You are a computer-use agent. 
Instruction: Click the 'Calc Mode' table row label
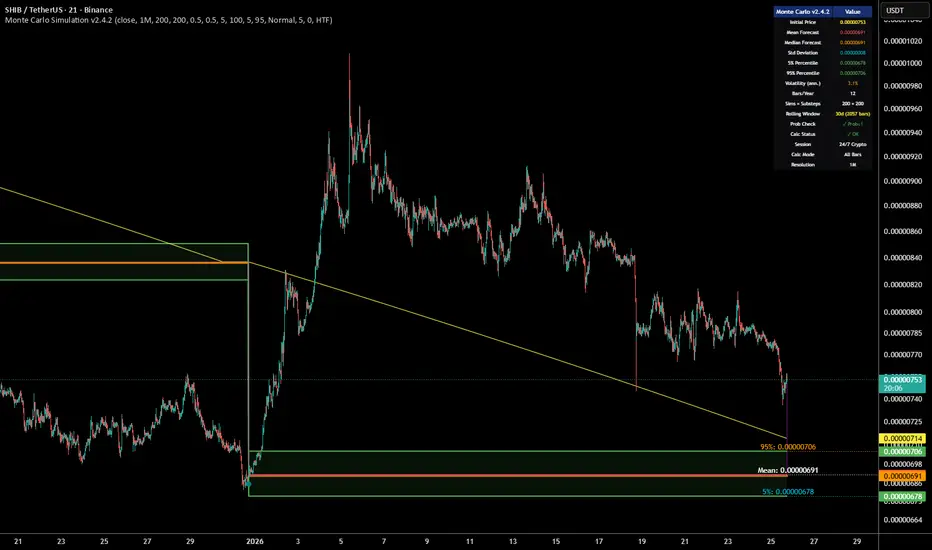[x=802, y=154]
